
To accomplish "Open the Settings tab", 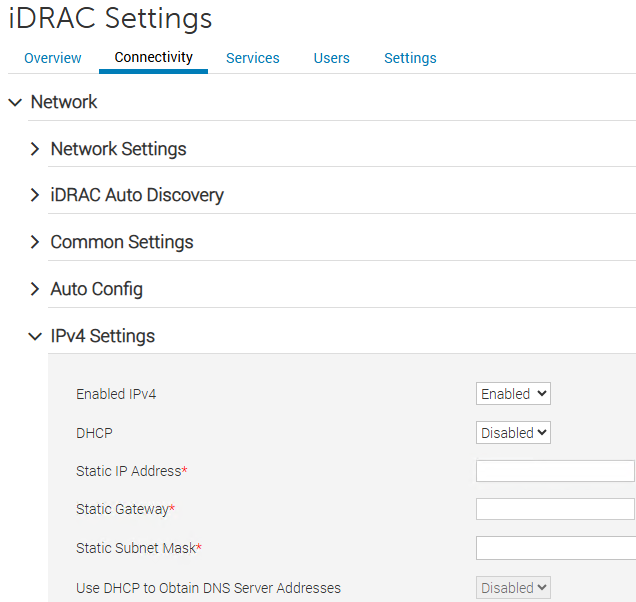I will pos(410,58).
